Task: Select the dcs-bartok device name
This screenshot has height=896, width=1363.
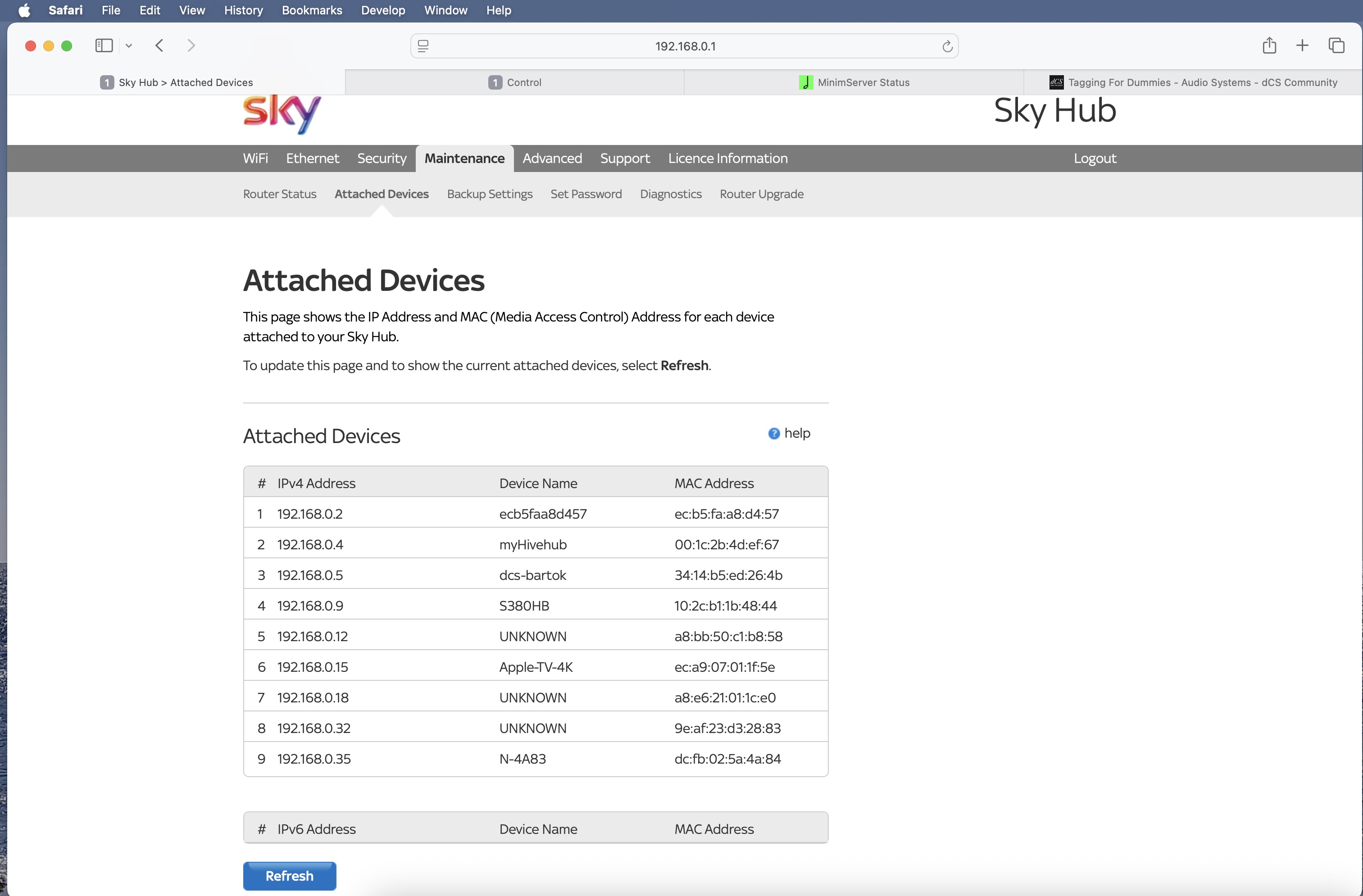Action: (x=532, y=575)
